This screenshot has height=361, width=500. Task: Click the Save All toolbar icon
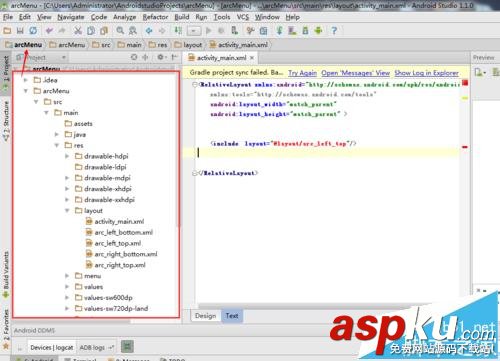coord(20,31)
